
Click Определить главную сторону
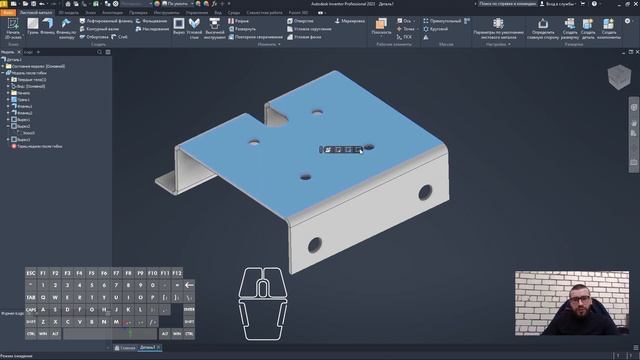[543, 28]
